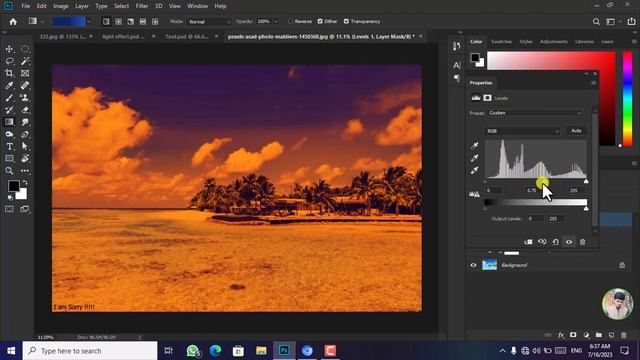Viewport: 640px width, 360px height.
Task: Open the Edit Toolbar three-dots menu
Action: [x=25, y=171]
